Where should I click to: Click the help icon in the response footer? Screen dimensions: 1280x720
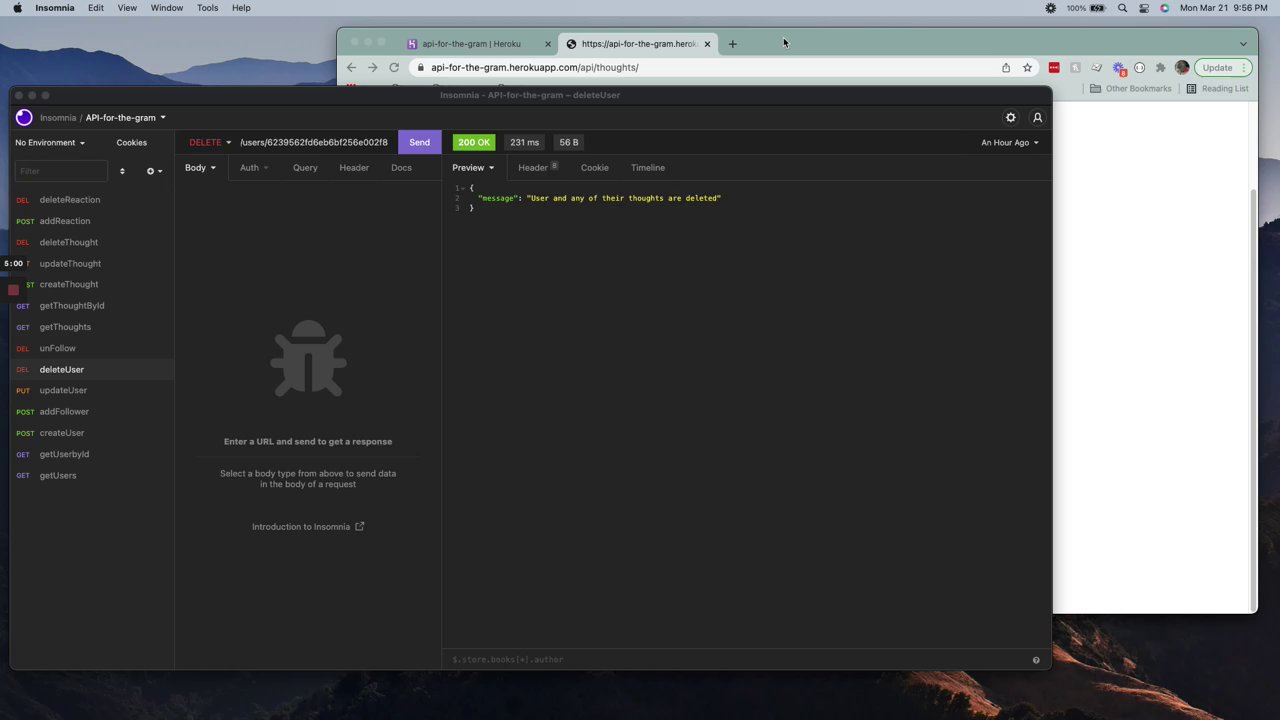(x=1036, y=660)
